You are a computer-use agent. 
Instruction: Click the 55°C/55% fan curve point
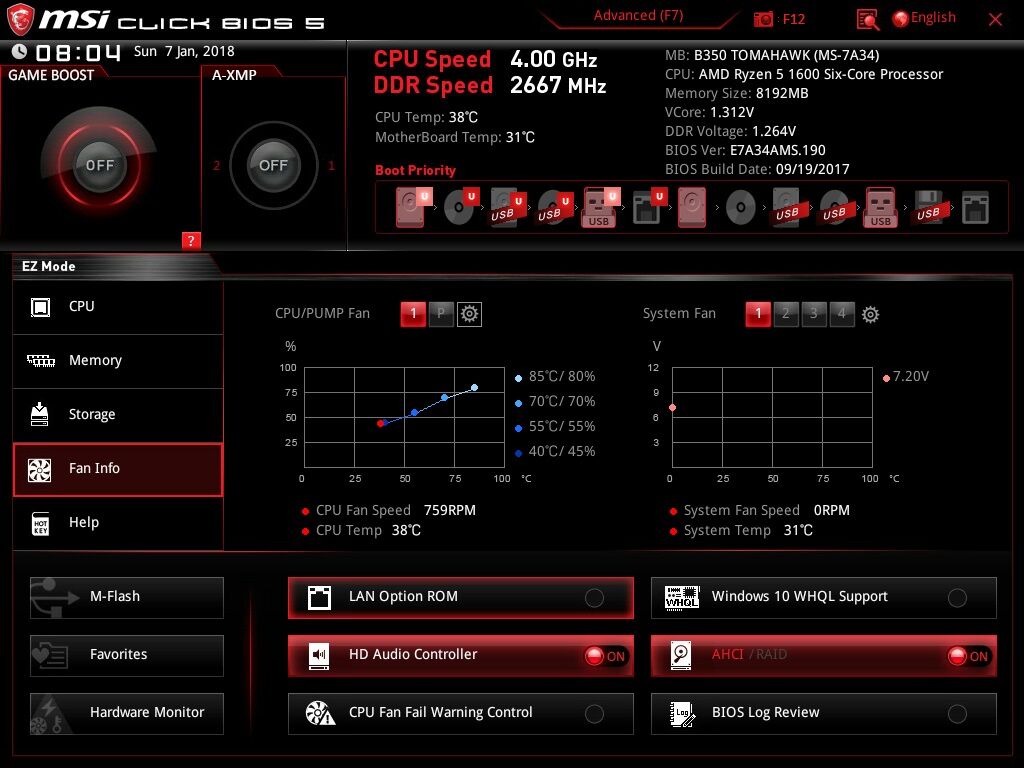(414, 412)
